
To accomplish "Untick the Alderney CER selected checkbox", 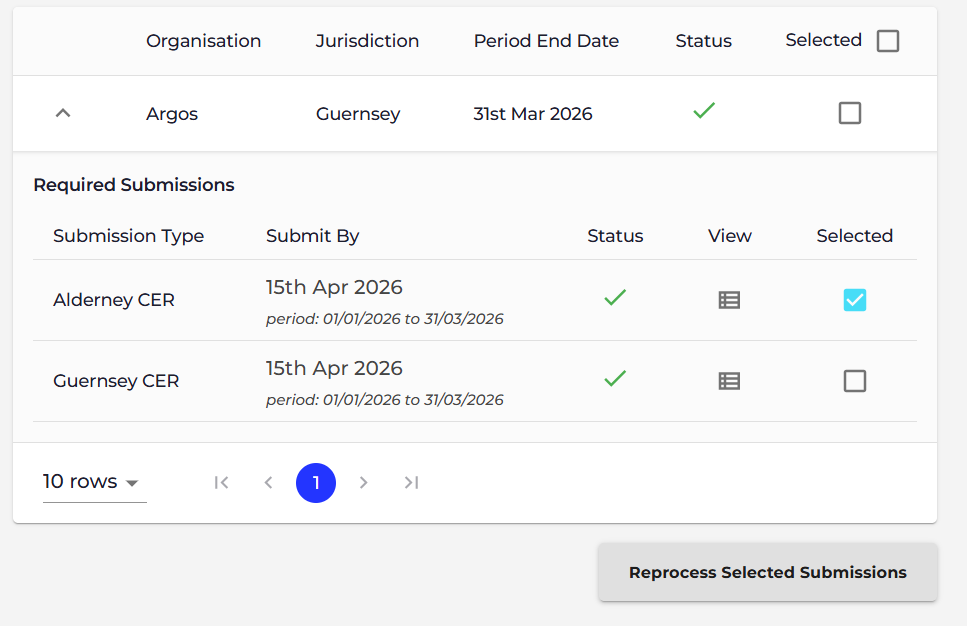I will tap(855, 300).
